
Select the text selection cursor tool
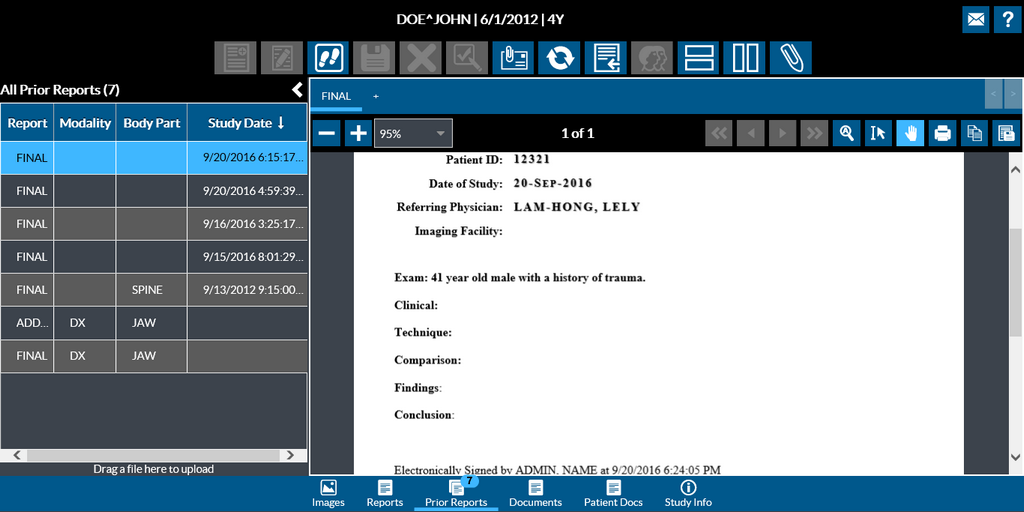point(878,133)
